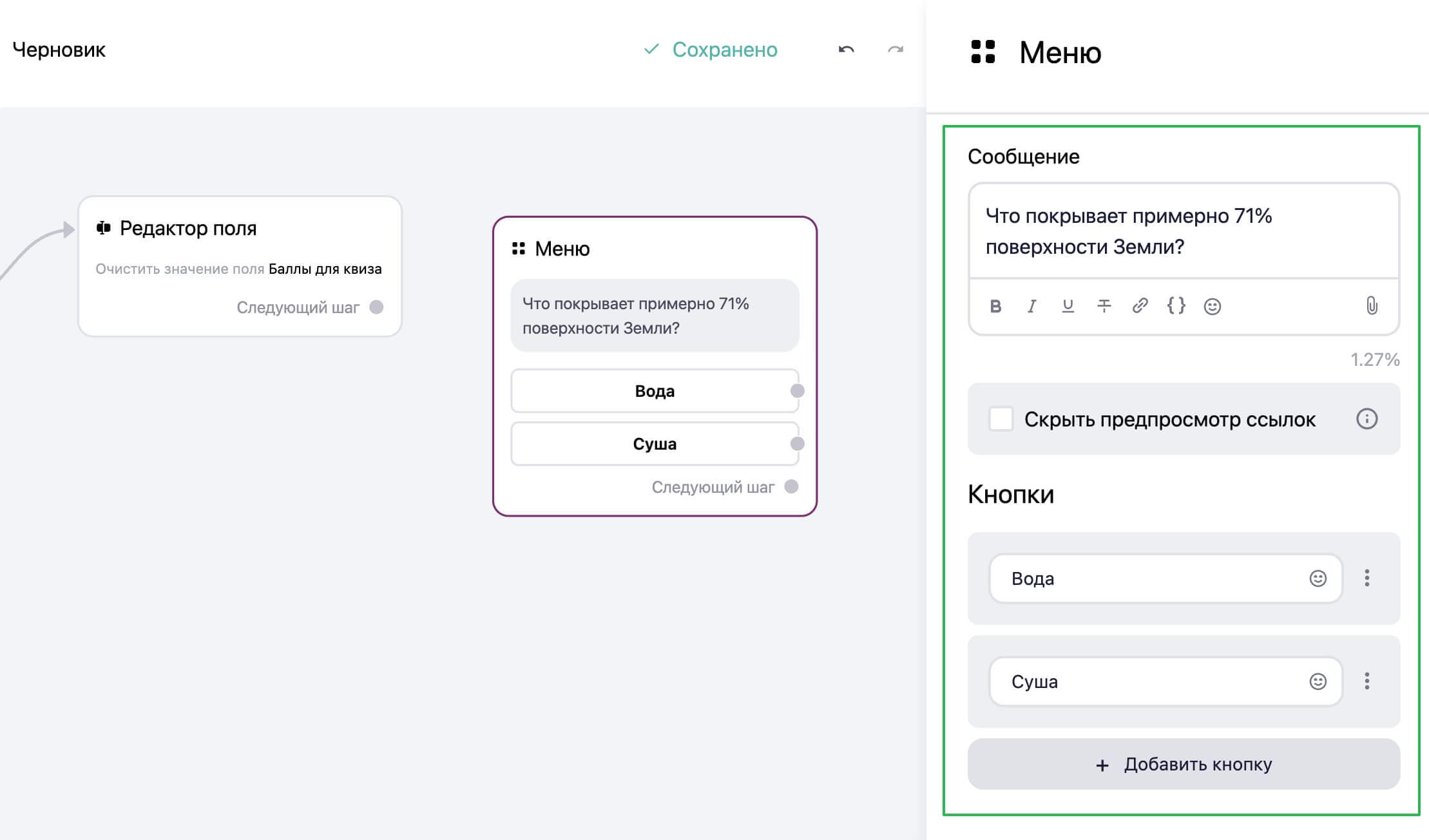Image resolution: width=1429 pixels, height=840 pixels.
Task: Click info icon next to link preview option
Action: [1367, 419]
